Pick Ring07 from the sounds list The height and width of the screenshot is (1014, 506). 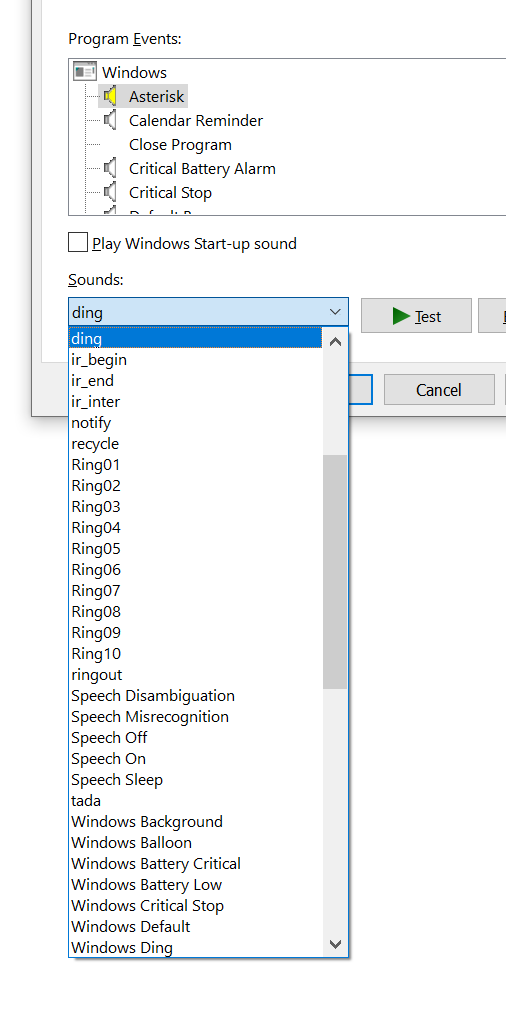coord(195,590)
